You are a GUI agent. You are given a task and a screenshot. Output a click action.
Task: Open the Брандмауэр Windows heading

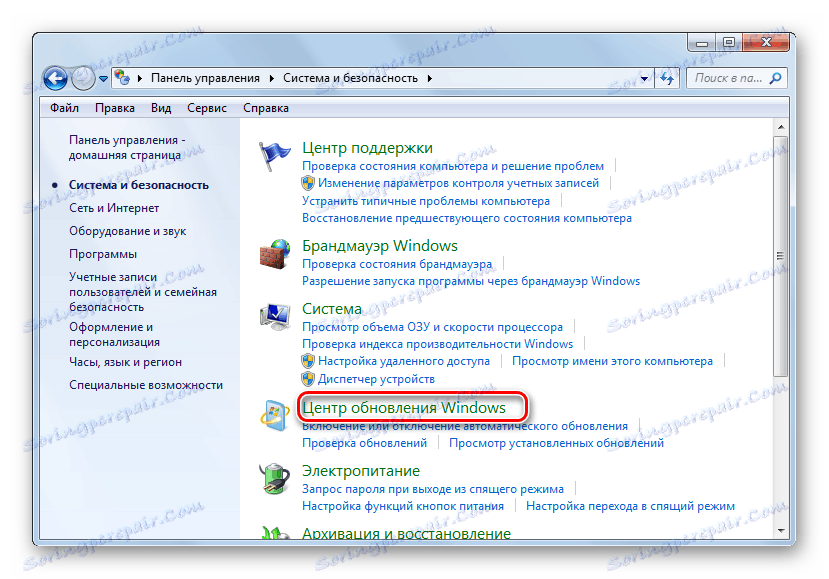point(380,246)
